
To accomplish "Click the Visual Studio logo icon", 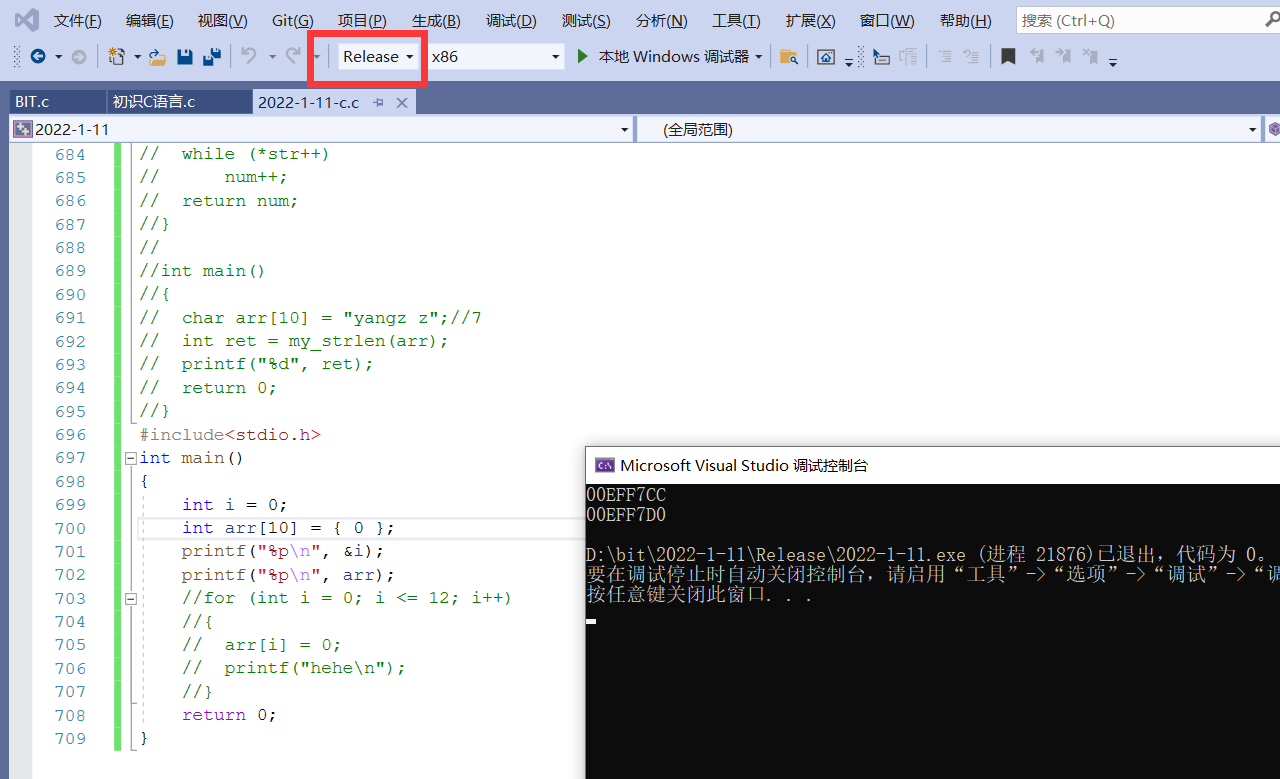I will [27, 20].
